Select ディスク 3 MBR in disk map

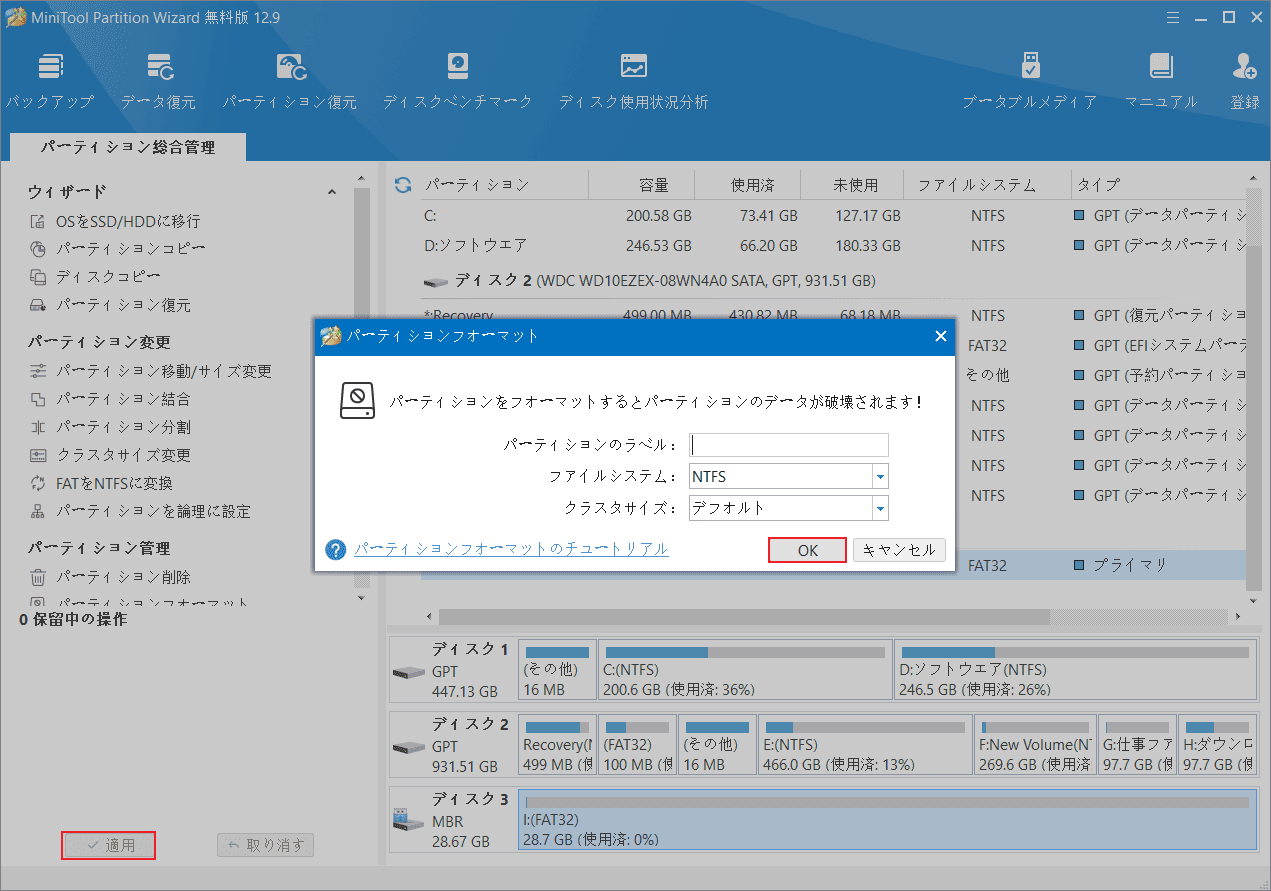coord(453,819)
